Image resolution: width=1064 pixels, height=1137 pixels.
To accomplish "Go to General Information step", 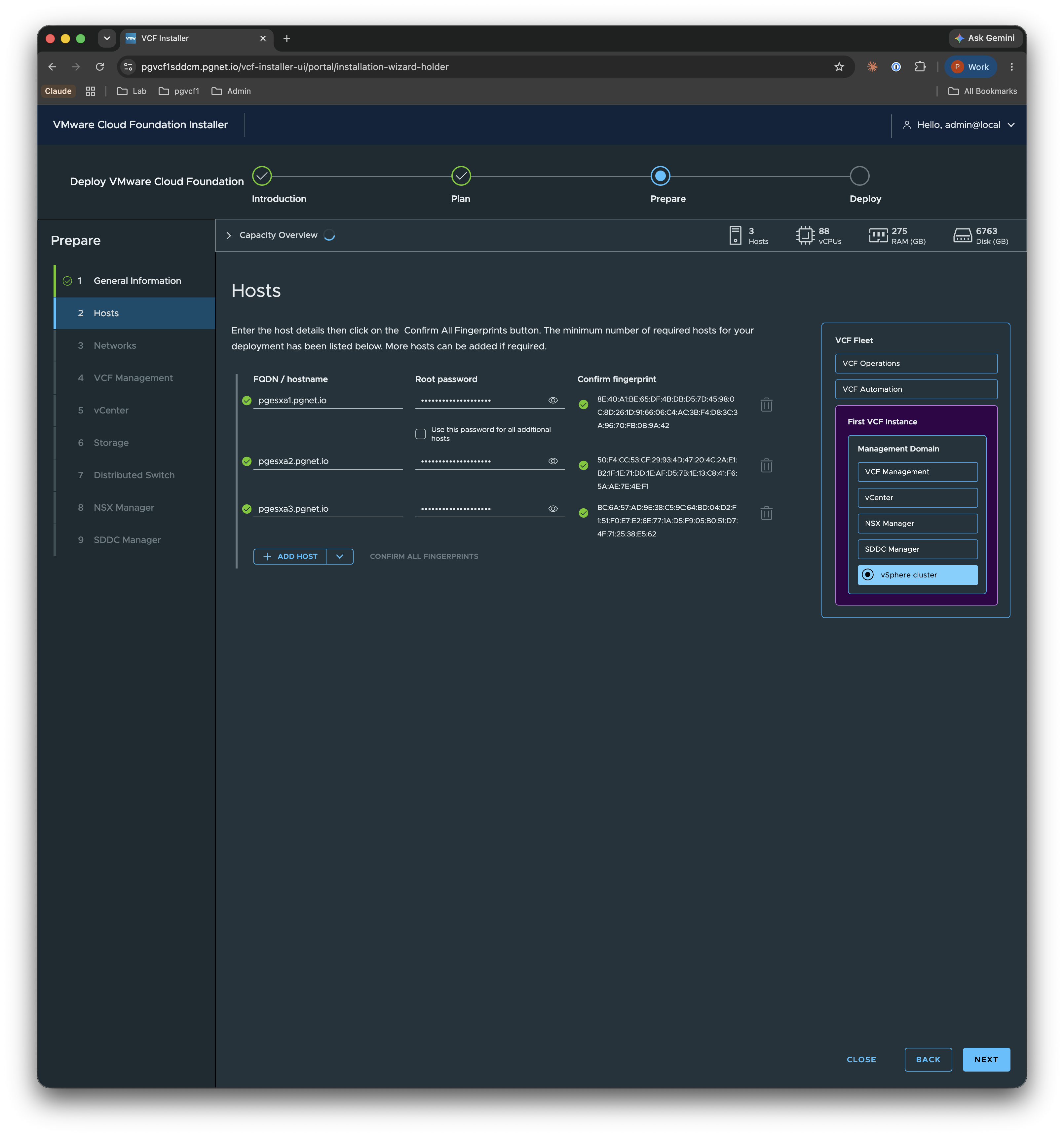I will click(x=135, y=281).
